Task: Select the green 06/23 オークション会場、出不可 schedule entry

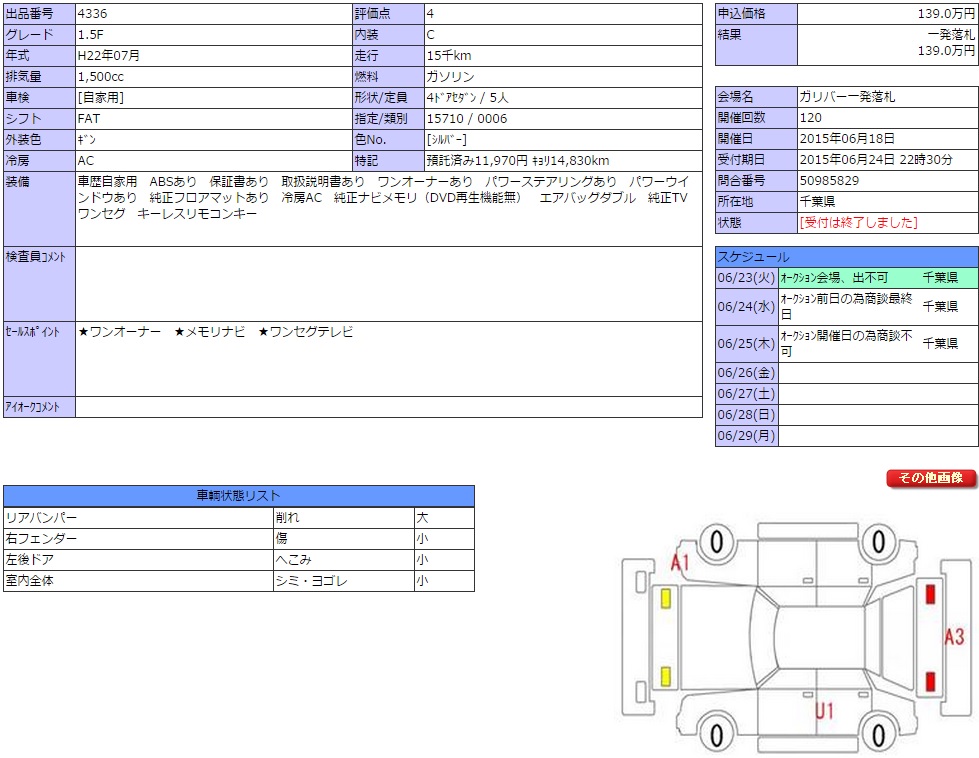Action: tap(848, 278)
